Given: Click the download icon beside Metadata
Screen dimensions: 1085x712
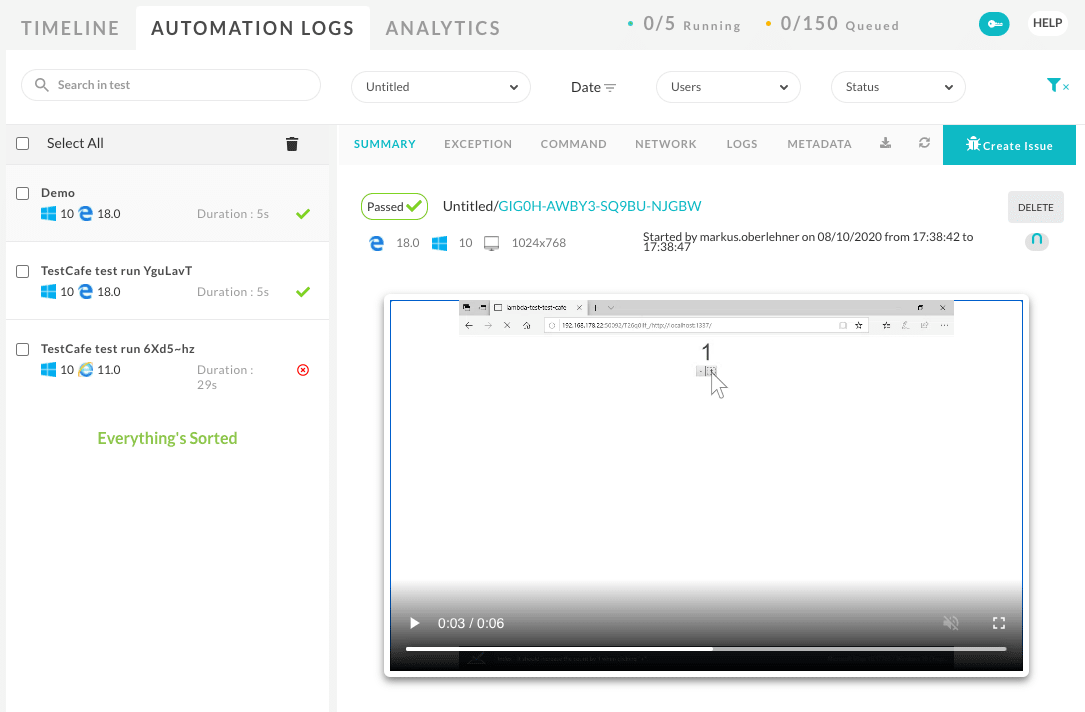Looking at the screenshot, I should [x=885, y=144].
